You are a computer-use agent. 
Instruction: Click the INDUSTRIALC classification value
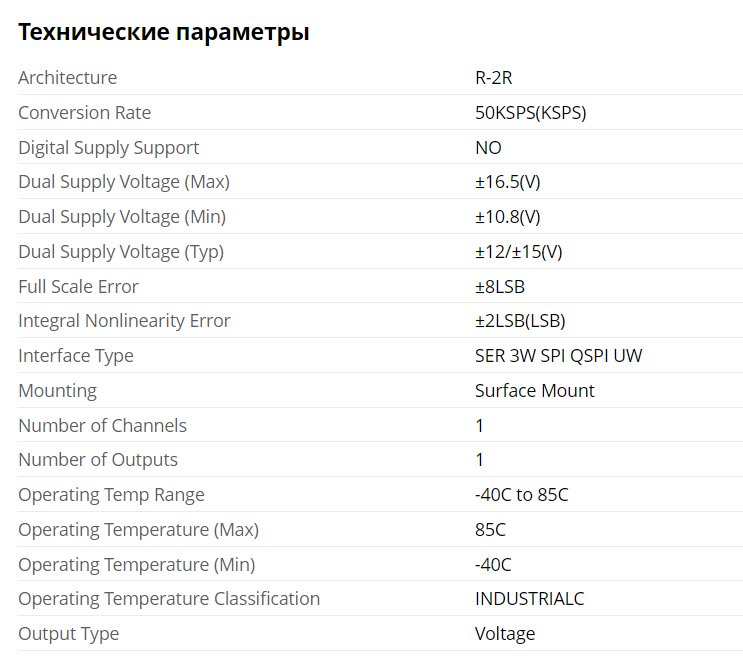point(530,599)
